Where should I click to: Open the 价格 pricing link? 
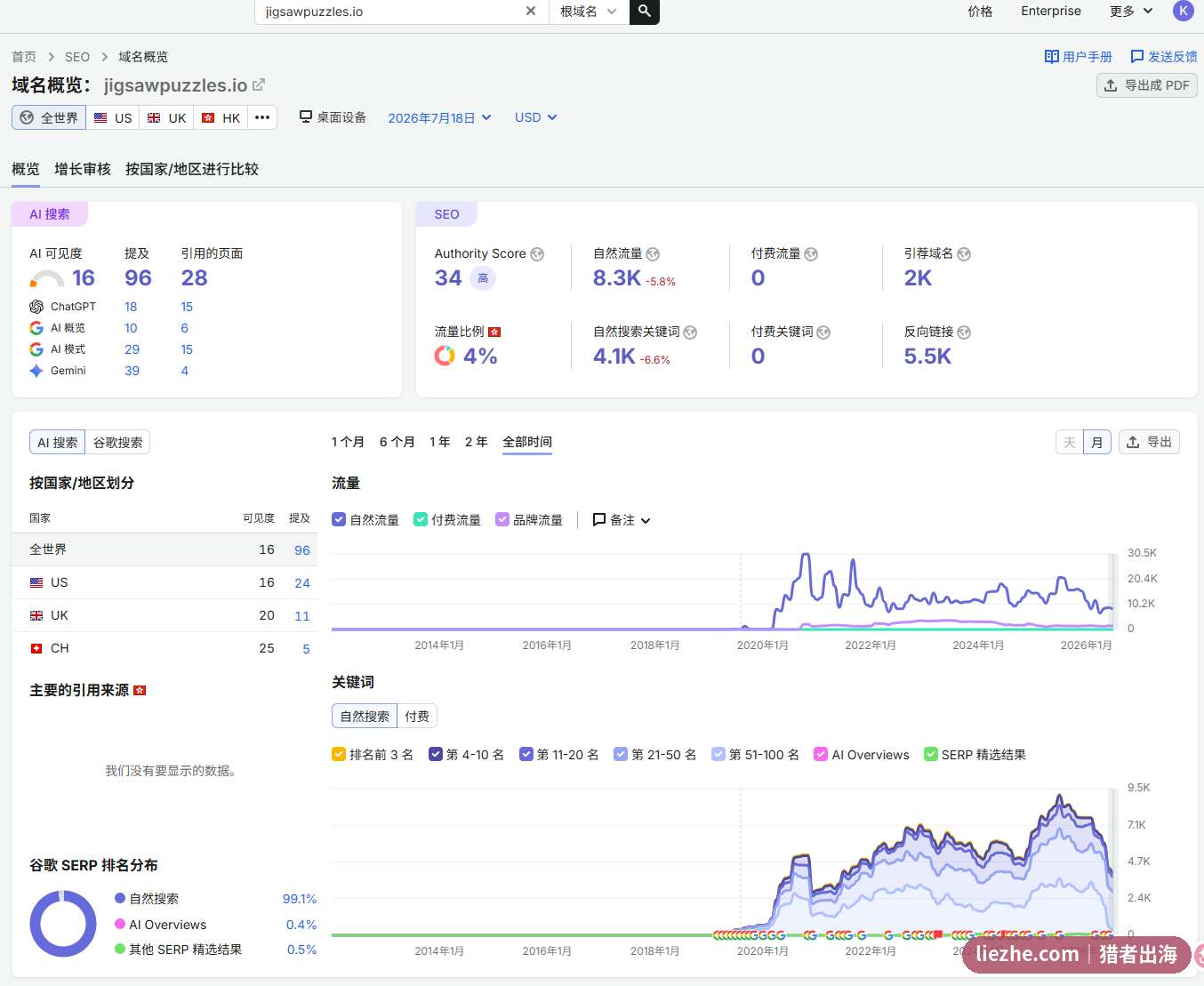pos(980,11)
